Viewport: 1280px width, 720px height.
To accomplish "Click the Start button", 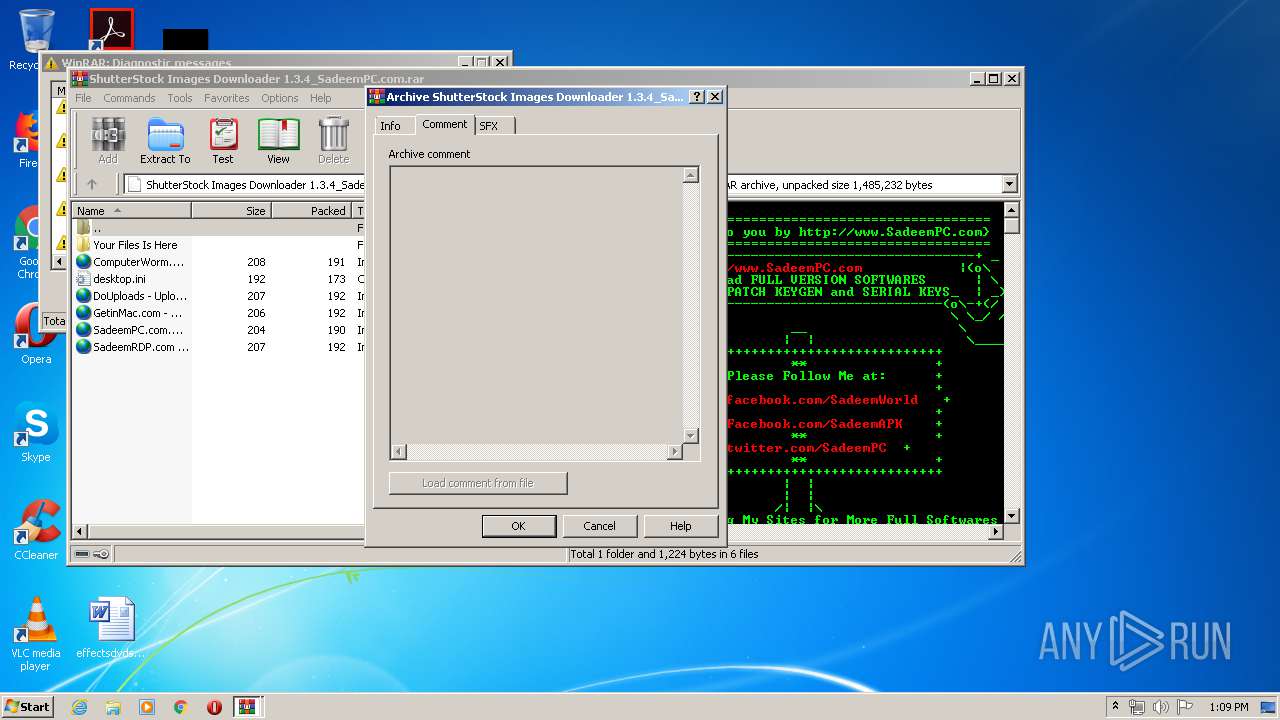I will pyautogui.click(x=28, y=706).
